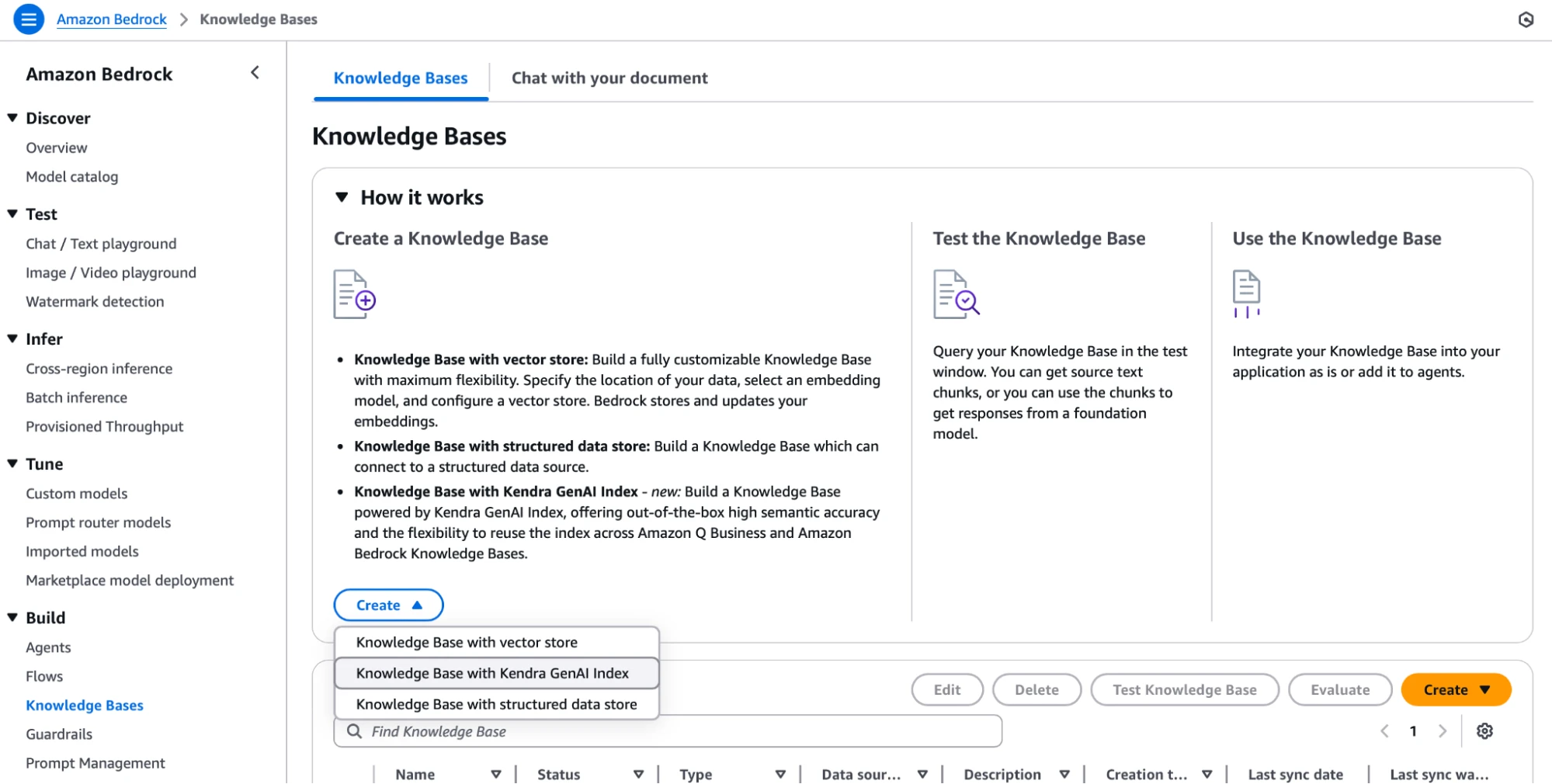Collapse the Test section
The image size is (1552, 784).
12,214
